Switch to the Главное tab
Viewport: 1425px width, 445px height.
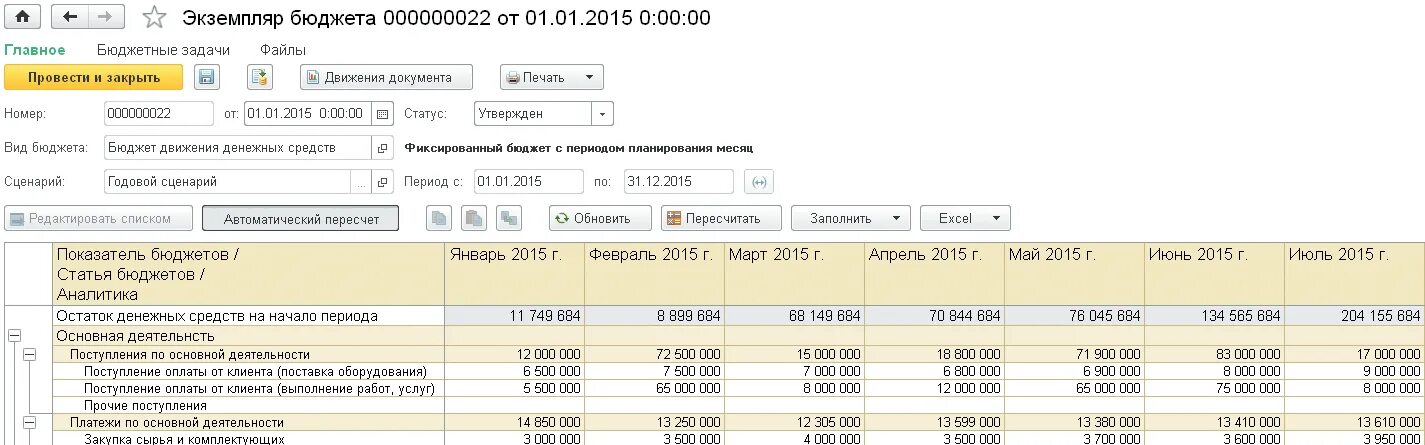35,50
